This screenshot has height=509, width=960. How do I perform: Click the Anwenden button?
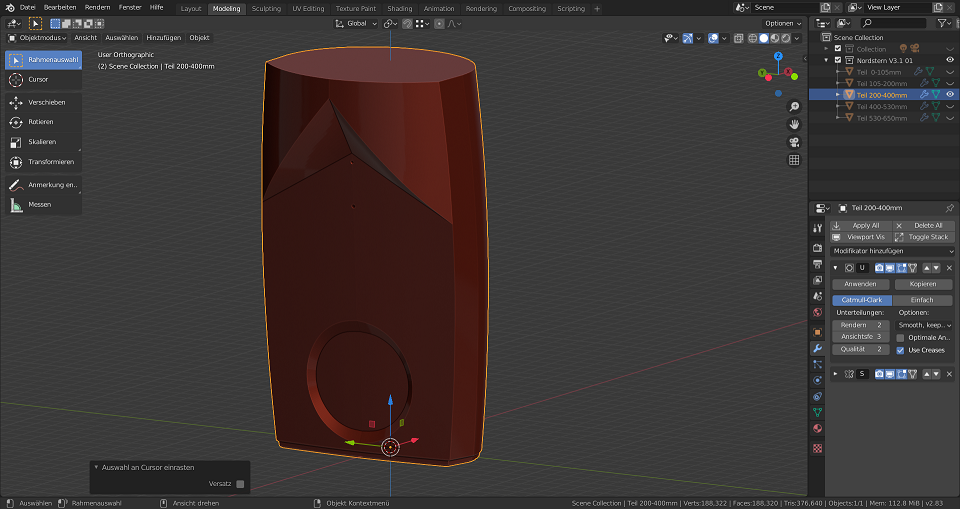coord(860,284)
